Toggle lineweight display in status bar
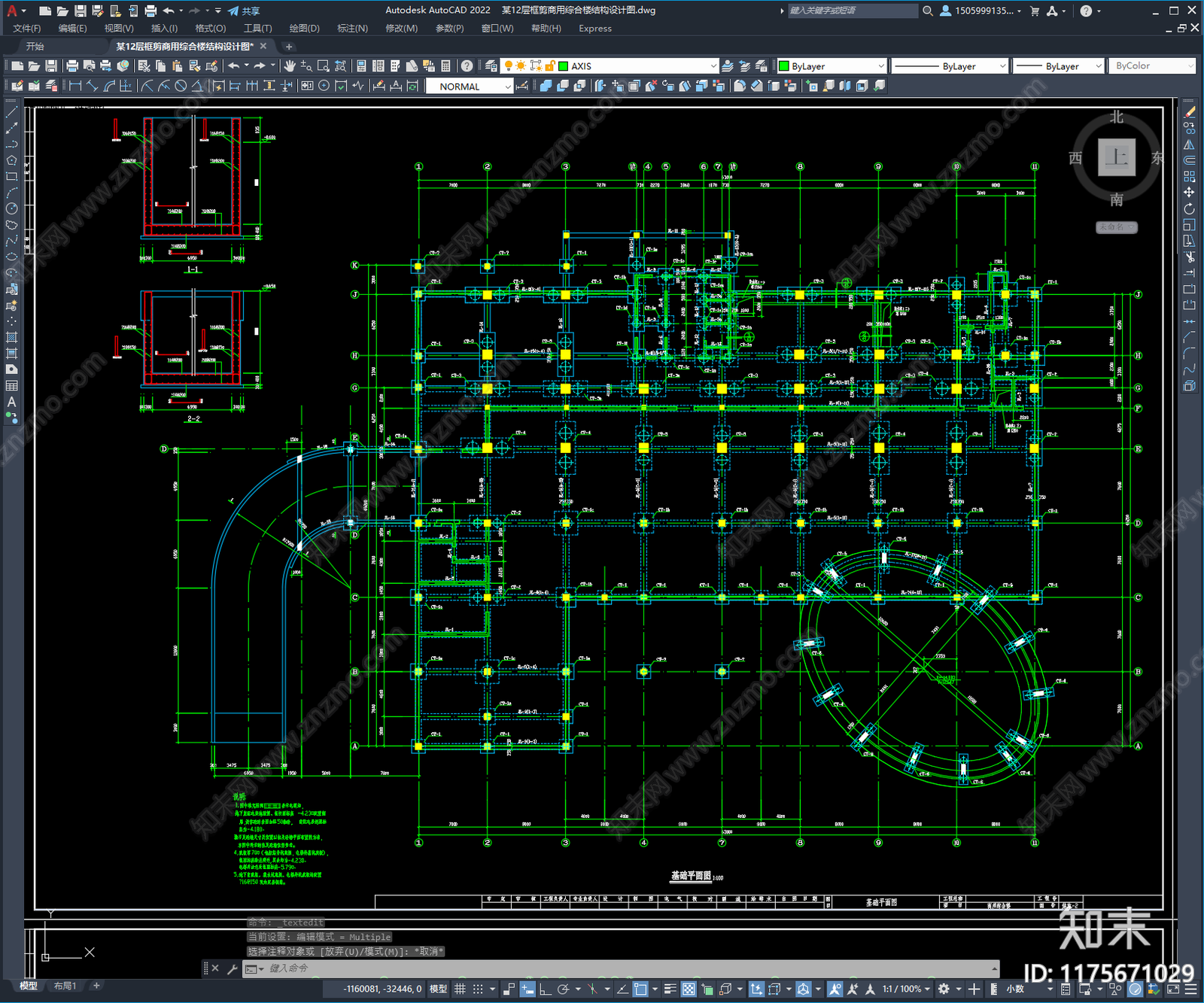 670,989
